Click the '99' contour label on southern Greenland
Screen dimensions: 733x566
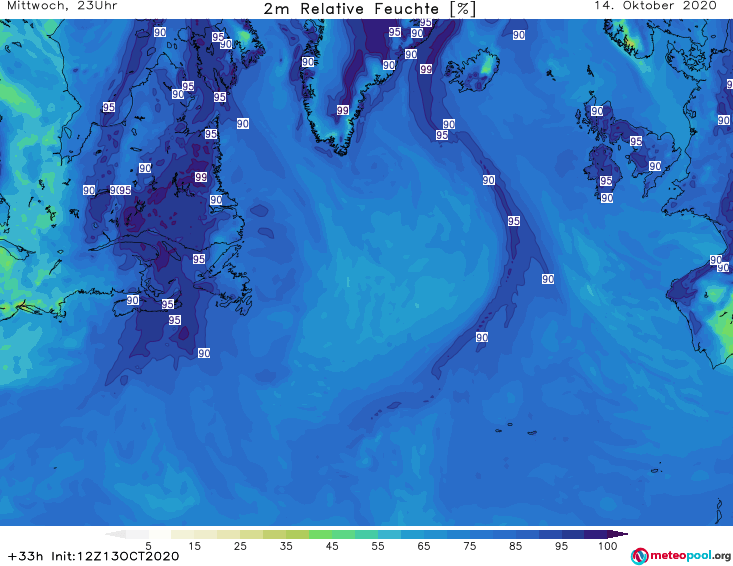[343, 110]
